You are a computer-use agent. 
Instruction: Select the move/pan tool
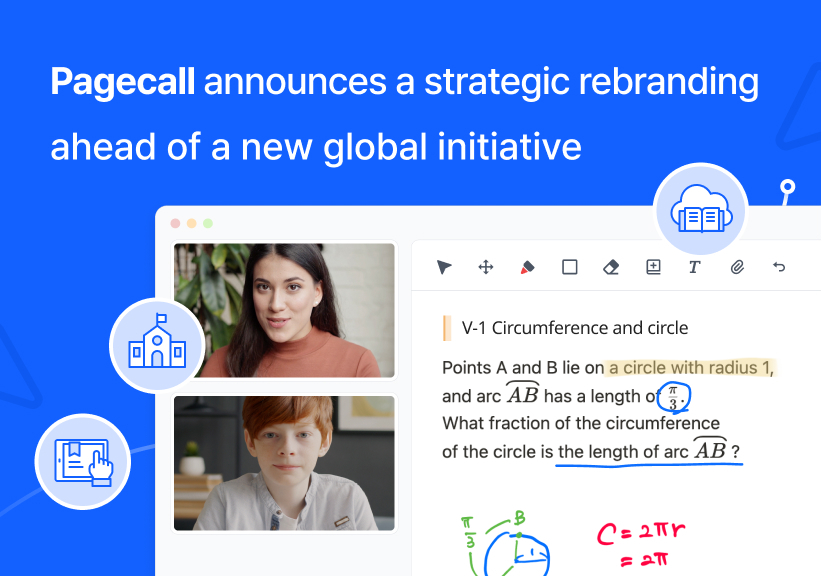click(486, 267)
